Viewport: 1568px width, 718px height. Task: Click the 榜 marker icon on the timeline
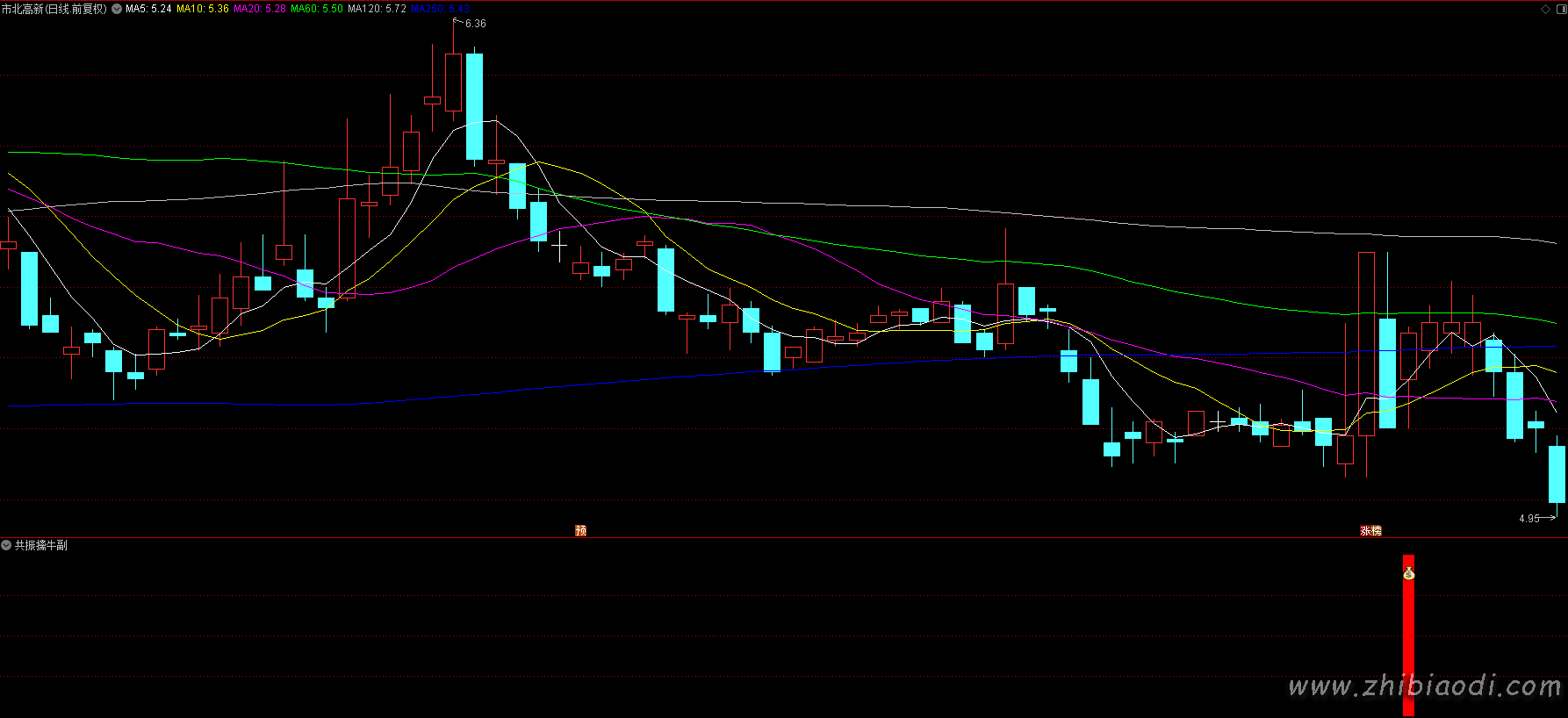1376,530
